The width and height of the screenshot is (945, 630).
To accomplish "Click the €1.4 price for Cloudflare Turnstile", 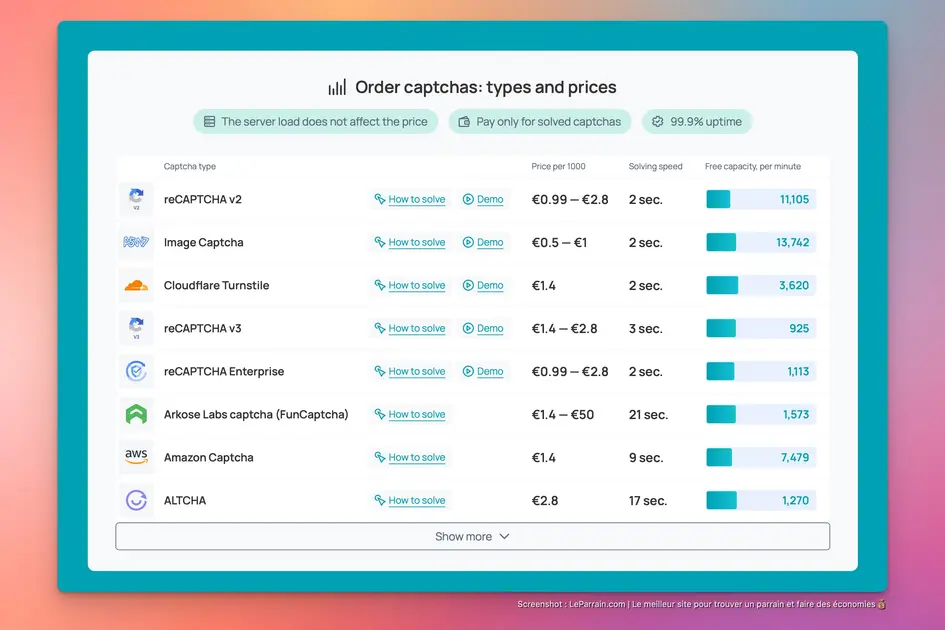I will (543, 286).
